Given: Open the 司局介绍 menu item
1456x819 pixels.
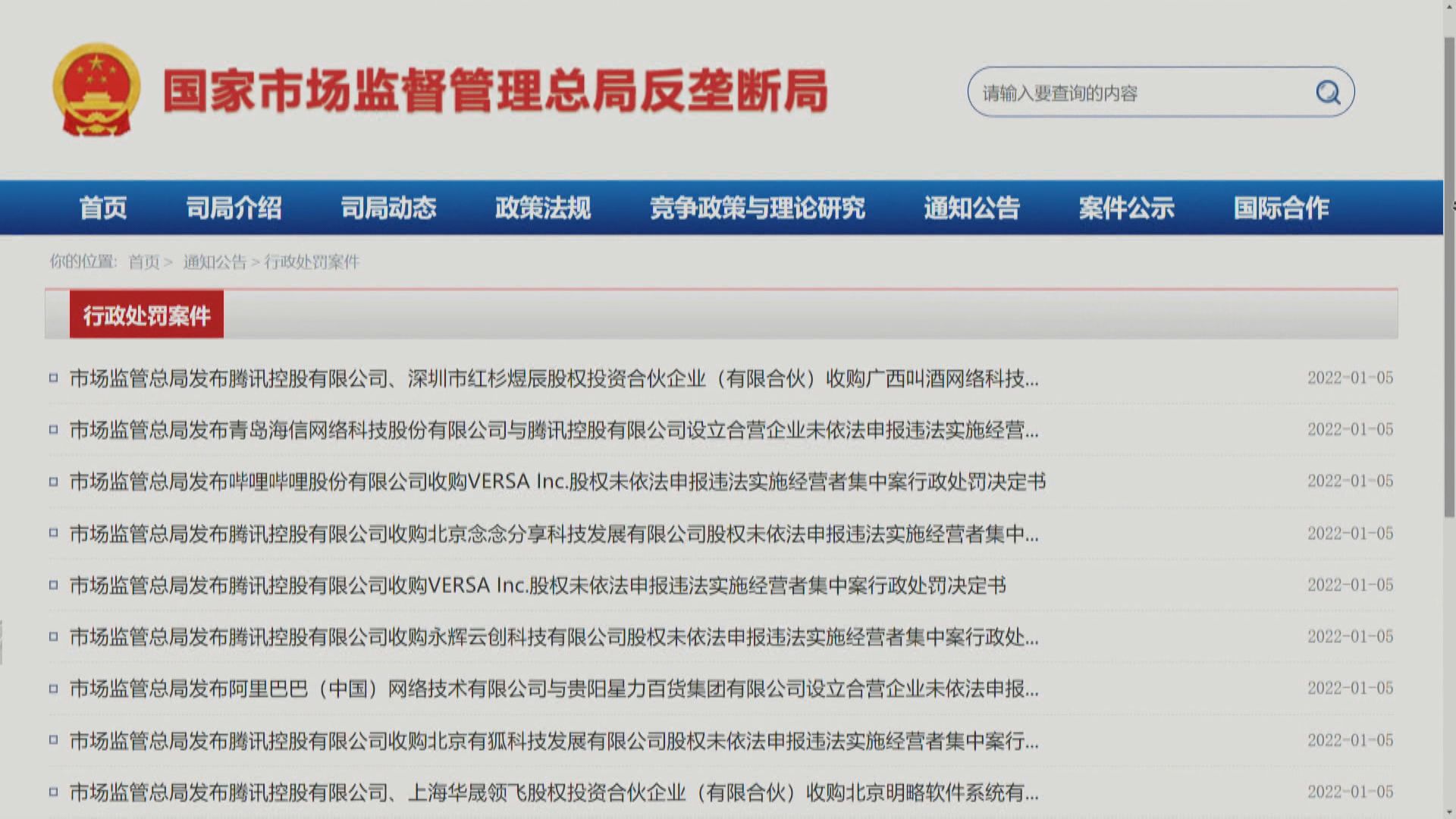Looking at the screenshot, I should (x=234, y=208).
